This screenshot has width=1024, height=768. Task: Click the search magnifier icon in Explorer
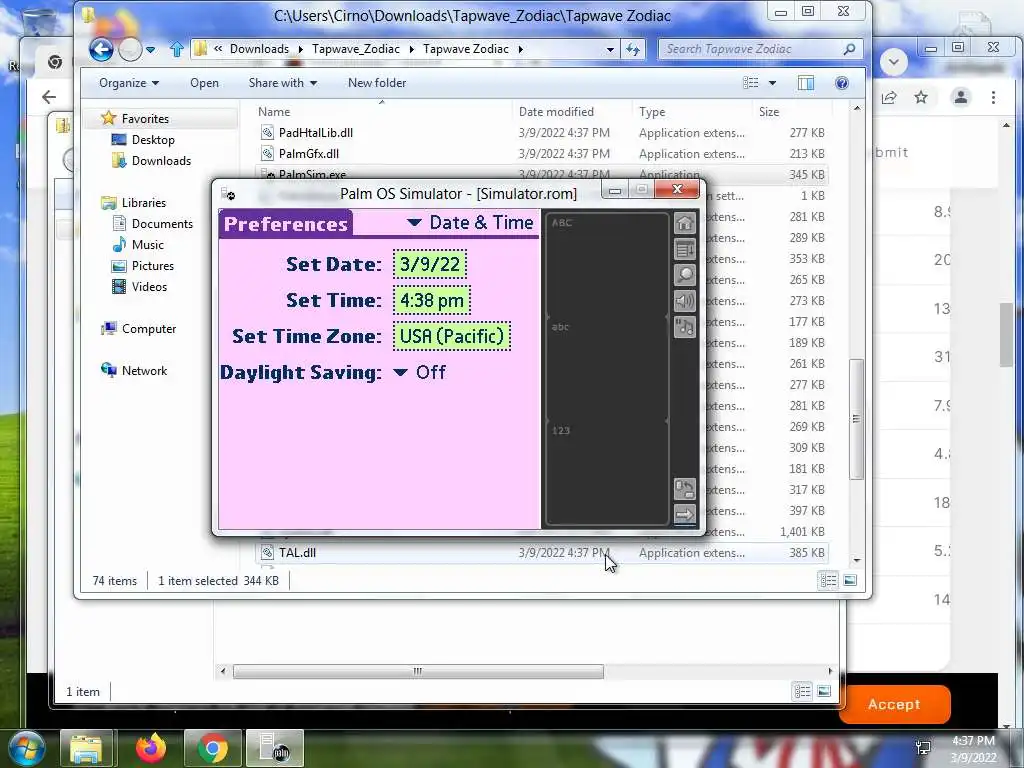pyautogui.click(x=849, y=49)
